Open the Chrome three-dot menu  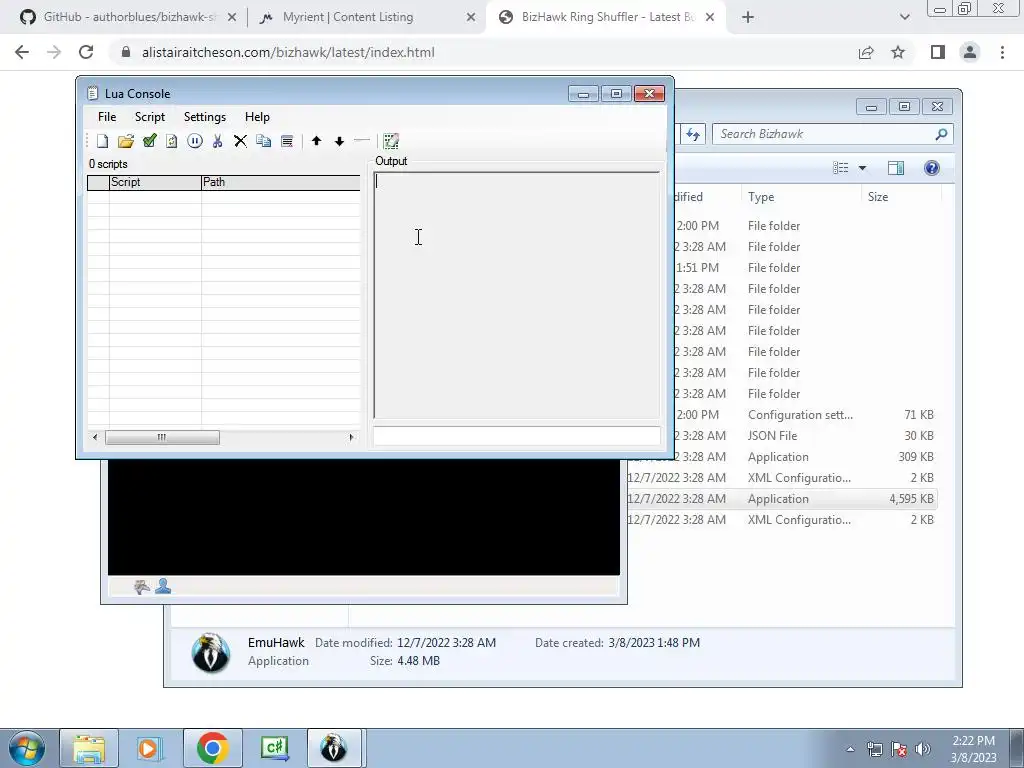point(1002,52)
